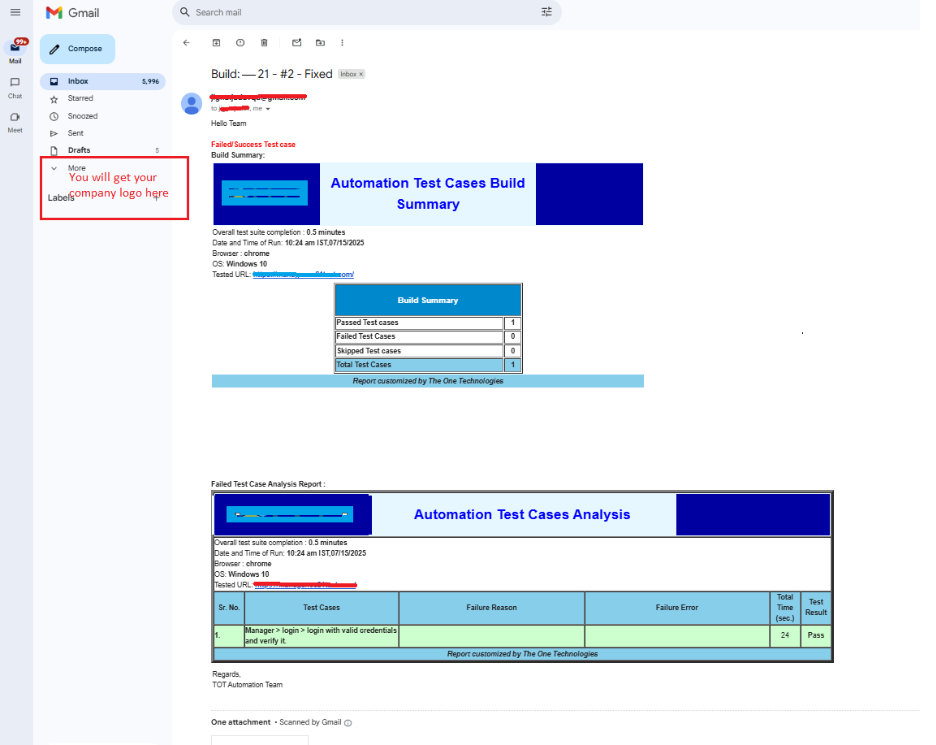
Task: Click the sender's profile avatar
Action: pos(191,104)
